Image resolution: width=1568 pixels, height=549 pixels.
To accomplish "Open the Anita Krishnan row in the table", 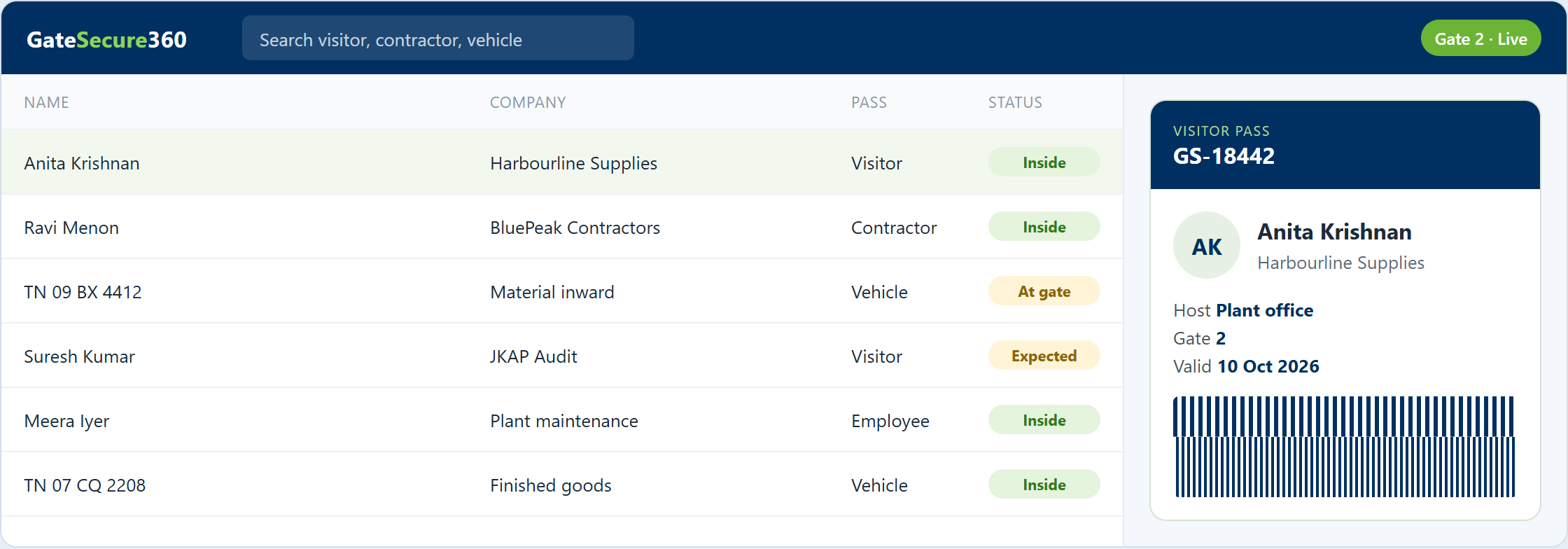I will coord(562,162).
